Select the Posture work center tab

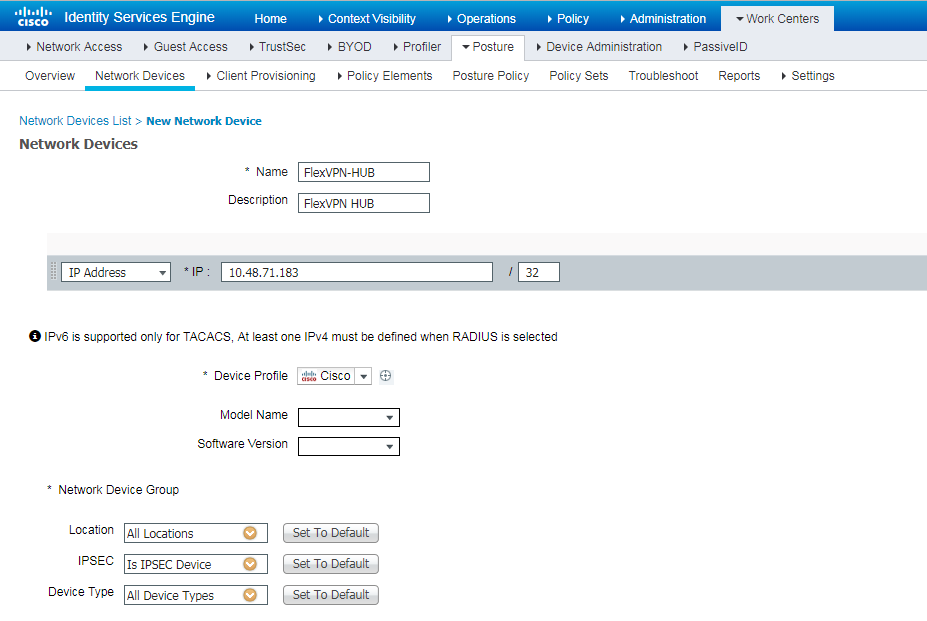click(x=488, y=47)
